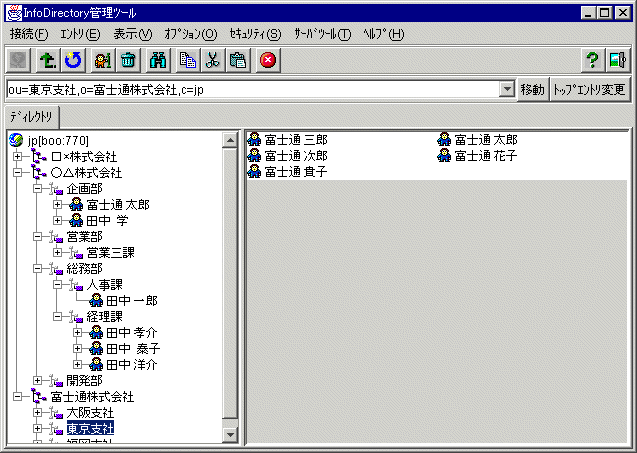Click the InfoDirectory title bar app icon

pos(13,13)
